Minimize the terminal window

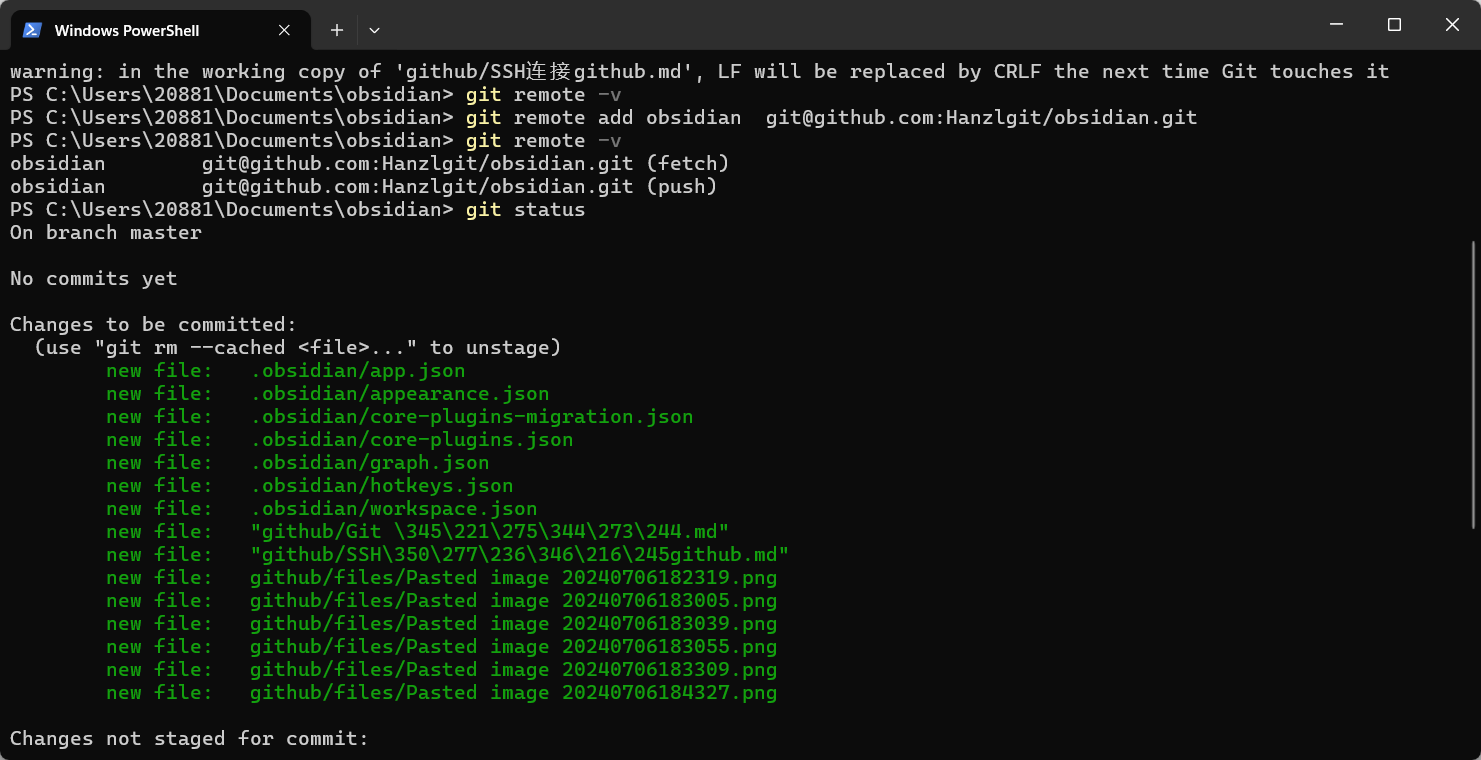tap(1336, 24)
